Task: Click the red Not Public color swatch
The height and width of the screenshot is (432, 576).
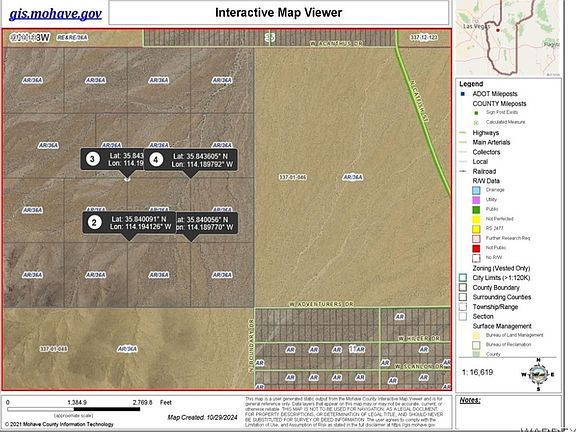Action: (x=476, y=248)
